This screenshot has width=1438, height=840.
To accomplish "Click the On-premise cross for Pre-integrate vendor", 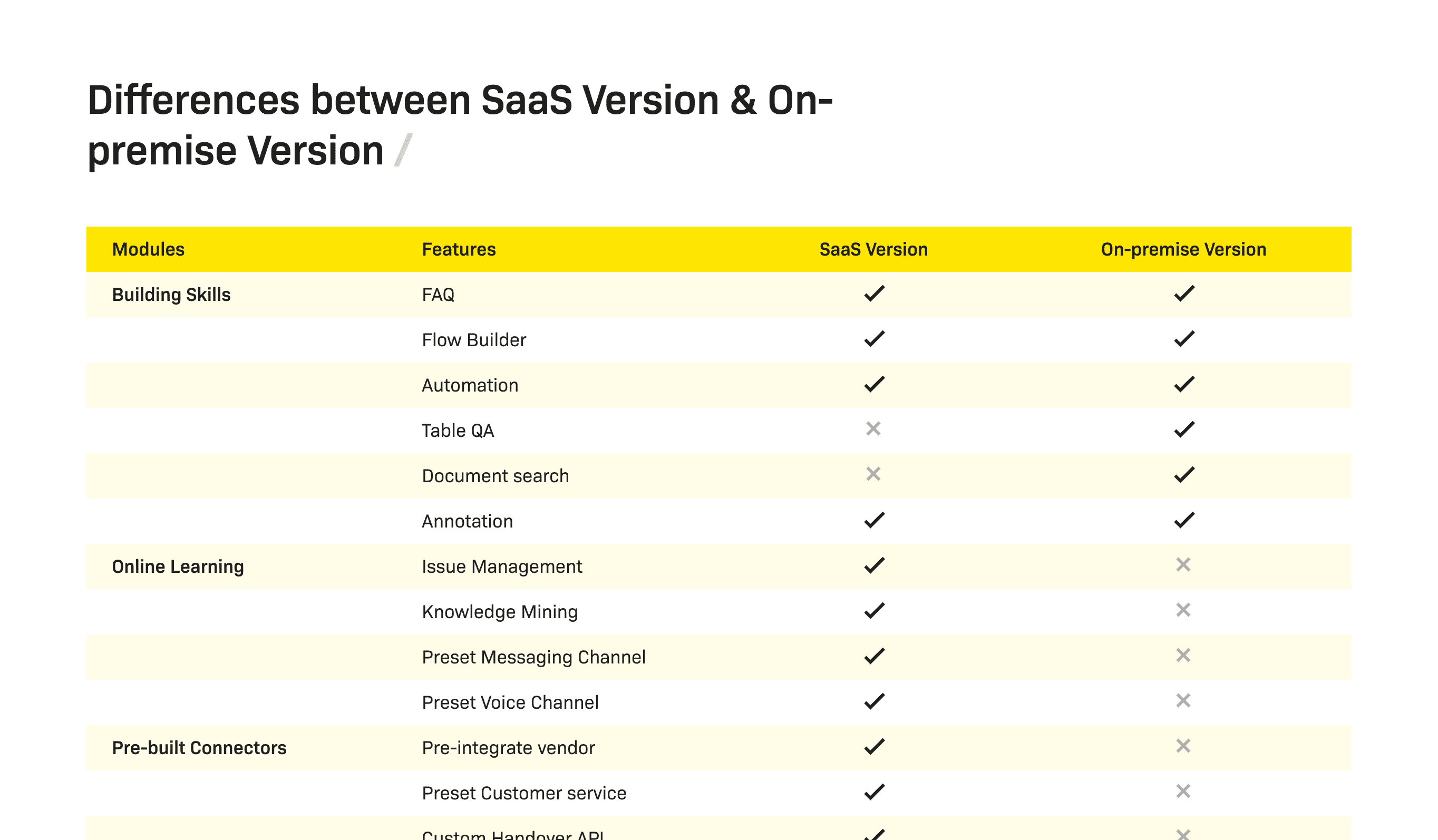I will point(1183,746).
